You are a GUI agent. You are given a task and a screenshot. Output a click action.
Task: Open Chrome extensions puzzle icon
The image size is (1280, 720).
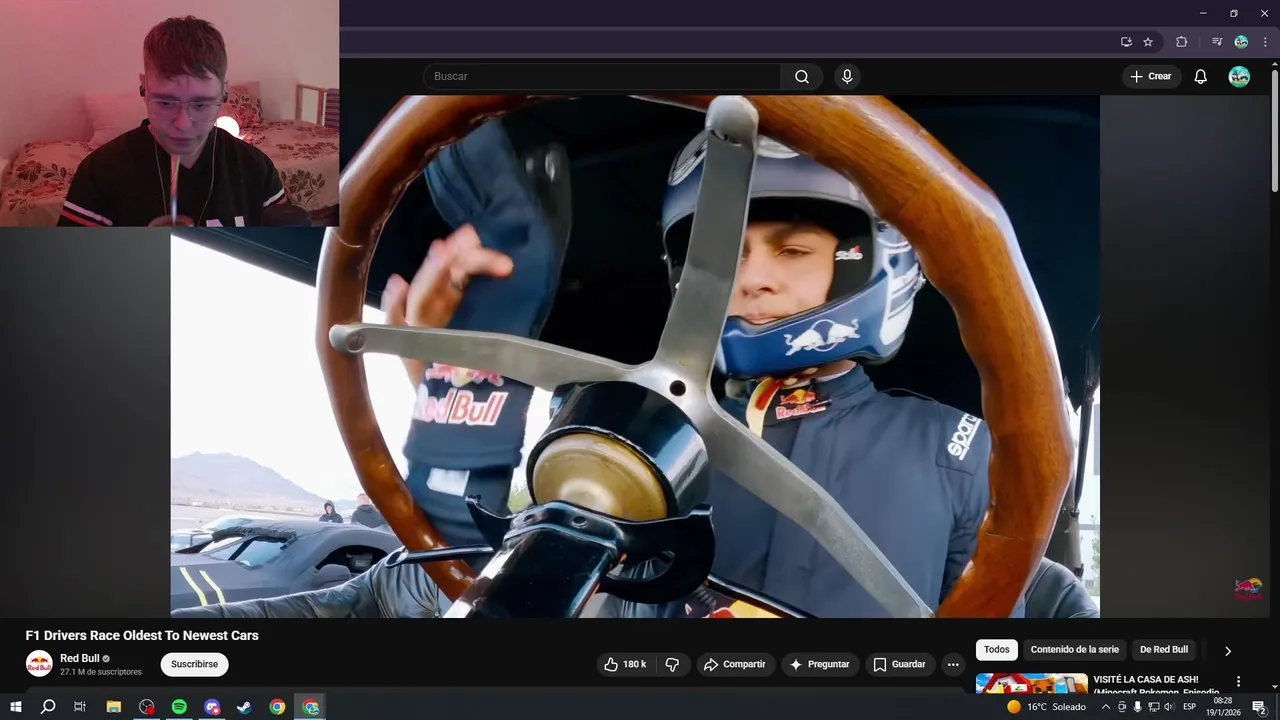[1181, 42]
